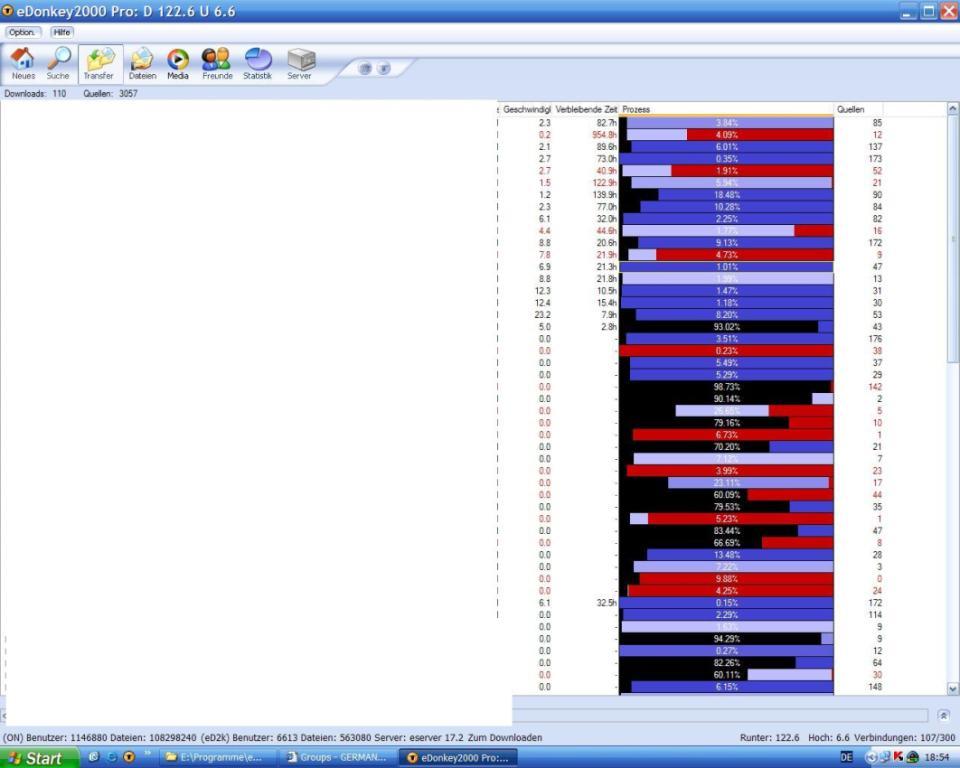
Task: Click the source count 148
Action: pos(876,687)
